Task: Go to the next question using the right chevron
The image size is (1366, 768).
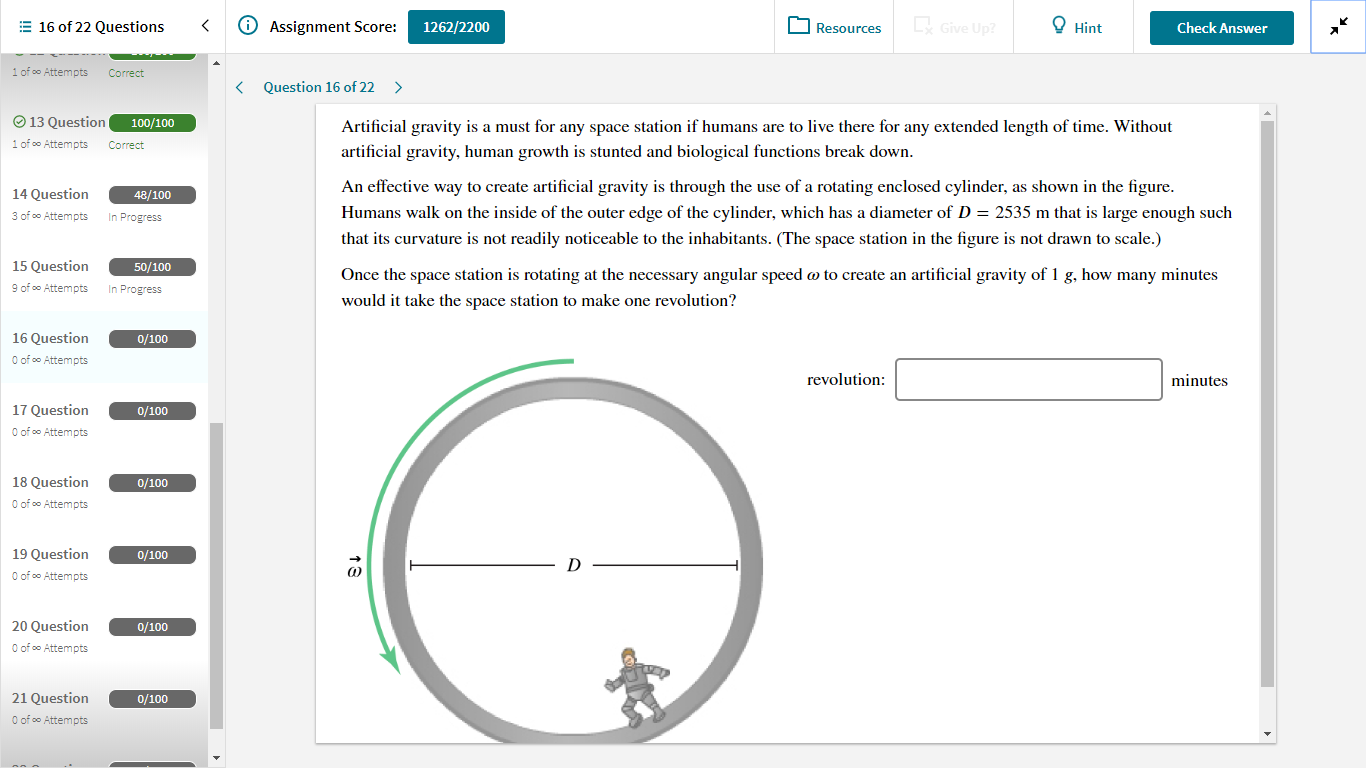Action: (398, 87)
